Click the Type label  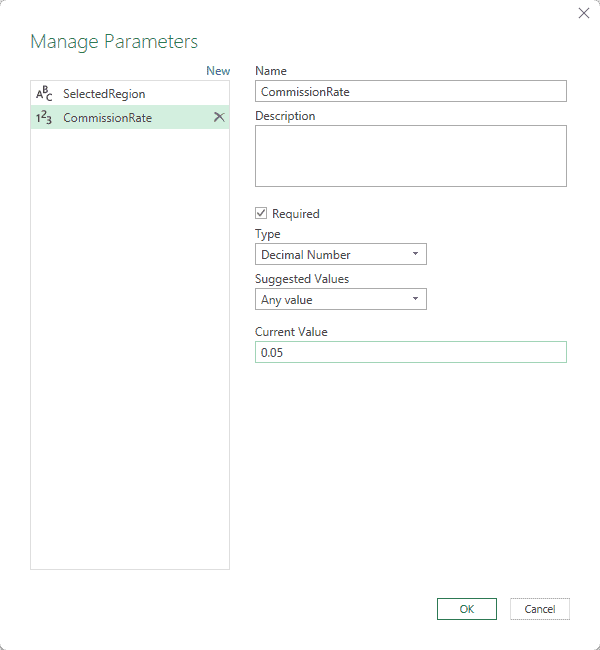click(267, 234)
